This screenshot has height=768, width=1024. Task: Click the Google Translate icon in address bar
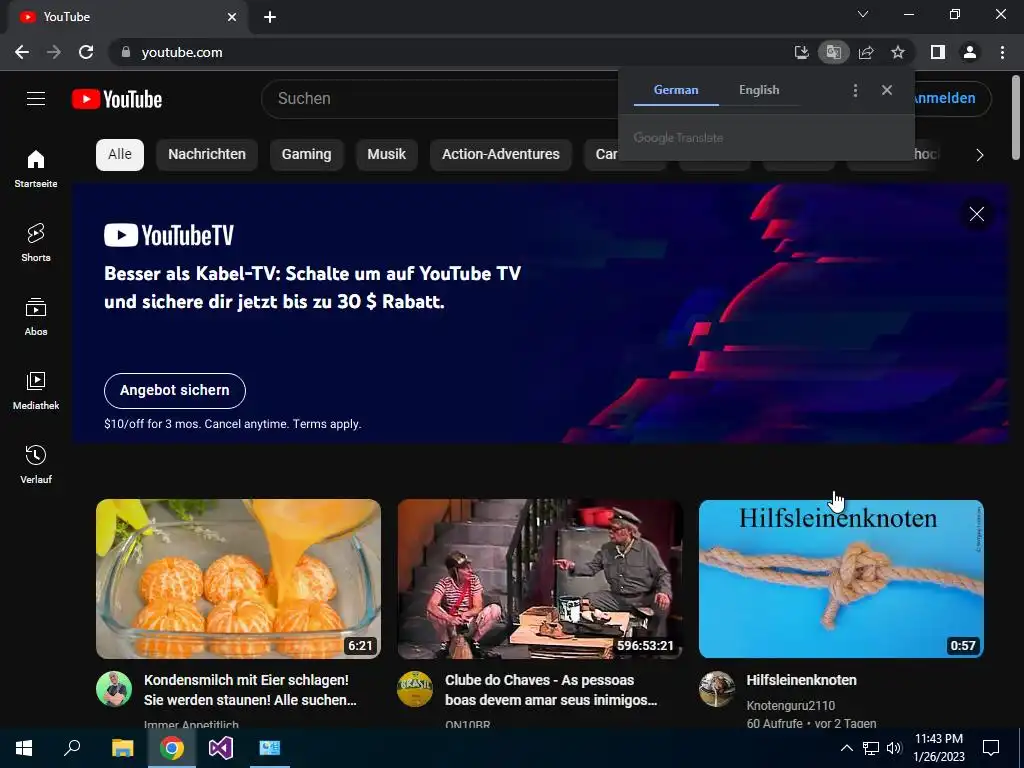pyautogui.click(x=833, y=52)
